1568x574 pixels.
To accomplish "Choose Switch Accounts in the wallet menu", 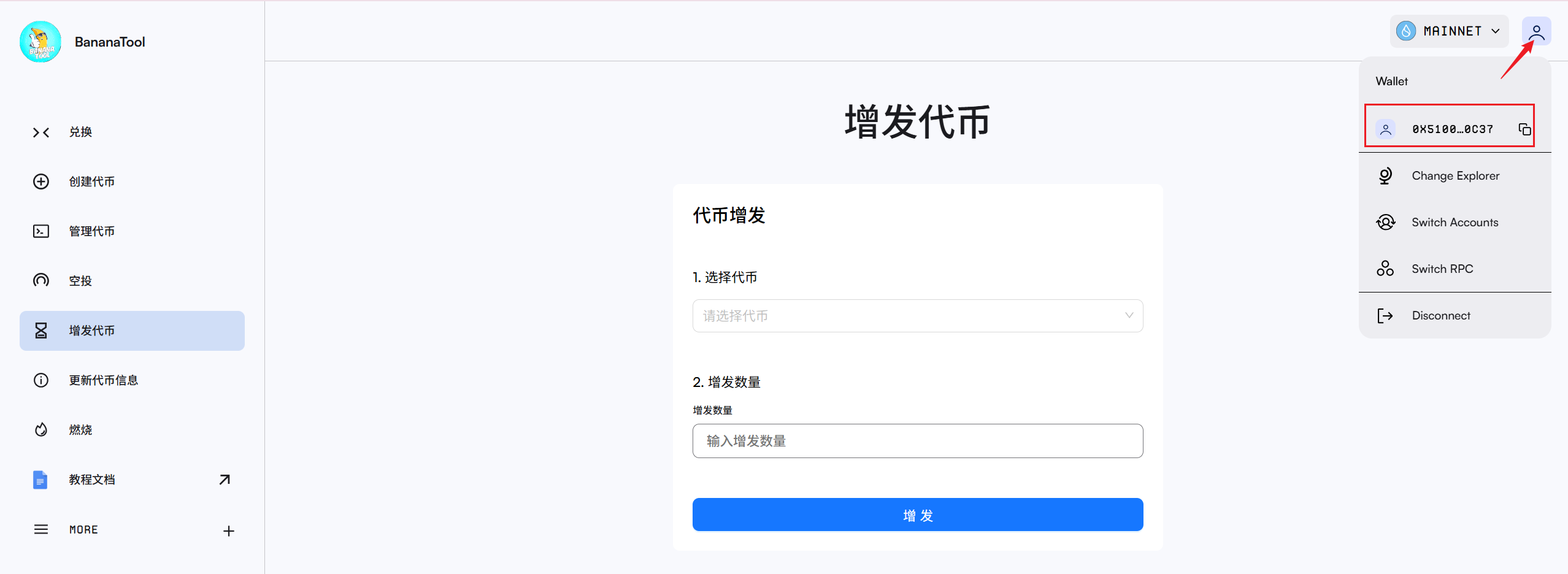I will click(x=1454, y=223).
